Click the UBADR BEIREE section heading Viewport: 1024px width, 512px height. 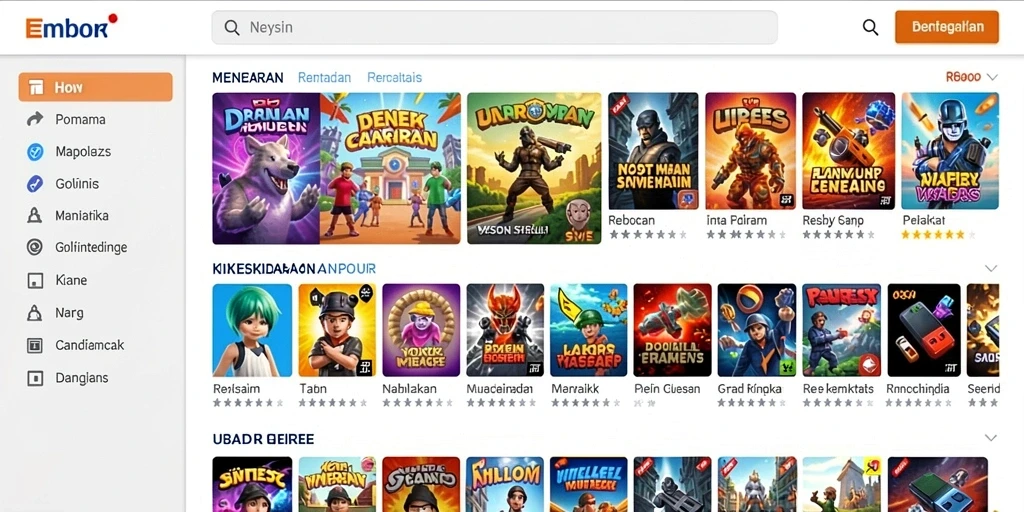[x=263, y=439]
